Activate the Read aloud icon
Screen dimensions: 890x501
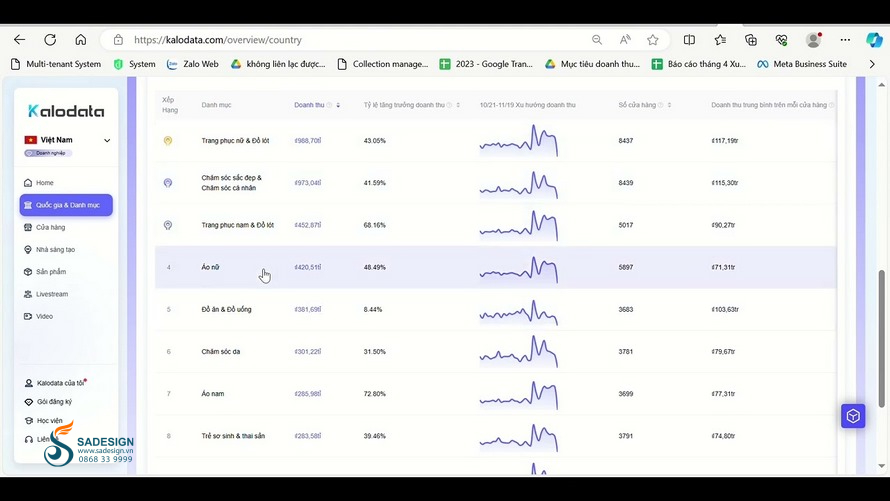625,40
